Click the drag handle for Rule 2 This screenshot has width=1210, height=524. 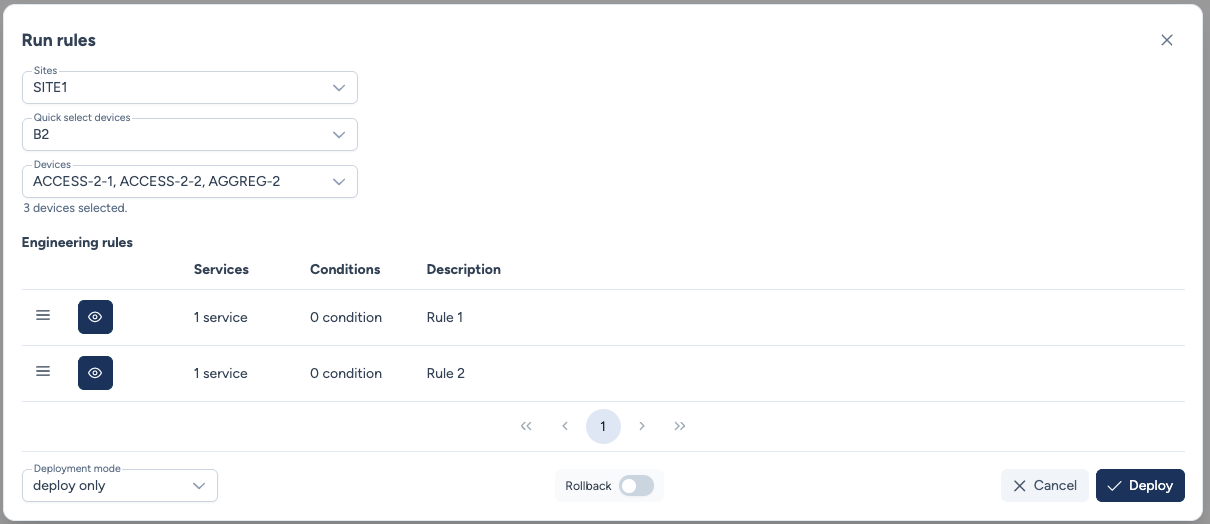click(43, 372)
